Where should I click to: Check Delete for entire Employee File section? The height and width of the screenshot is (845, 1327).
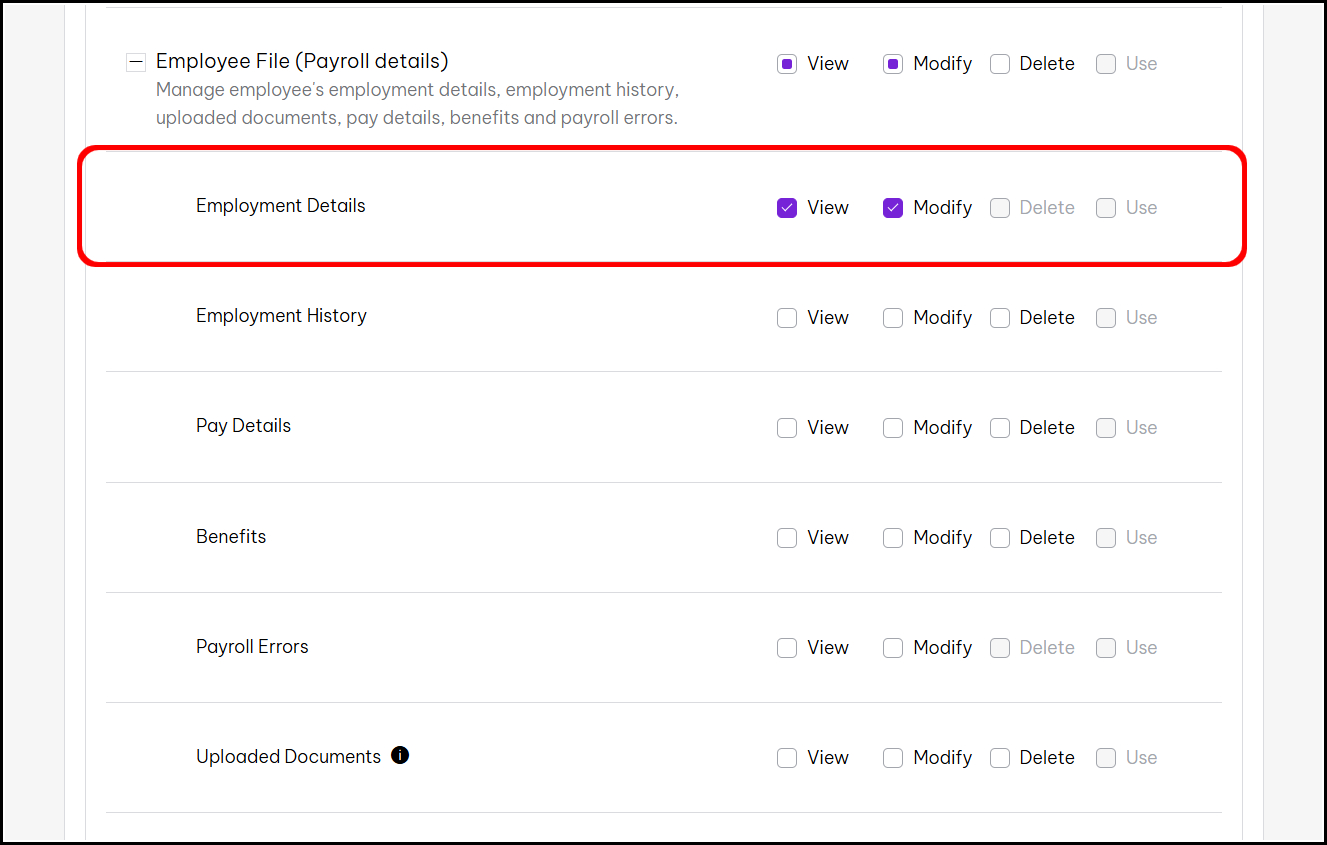click(1000, 64)
